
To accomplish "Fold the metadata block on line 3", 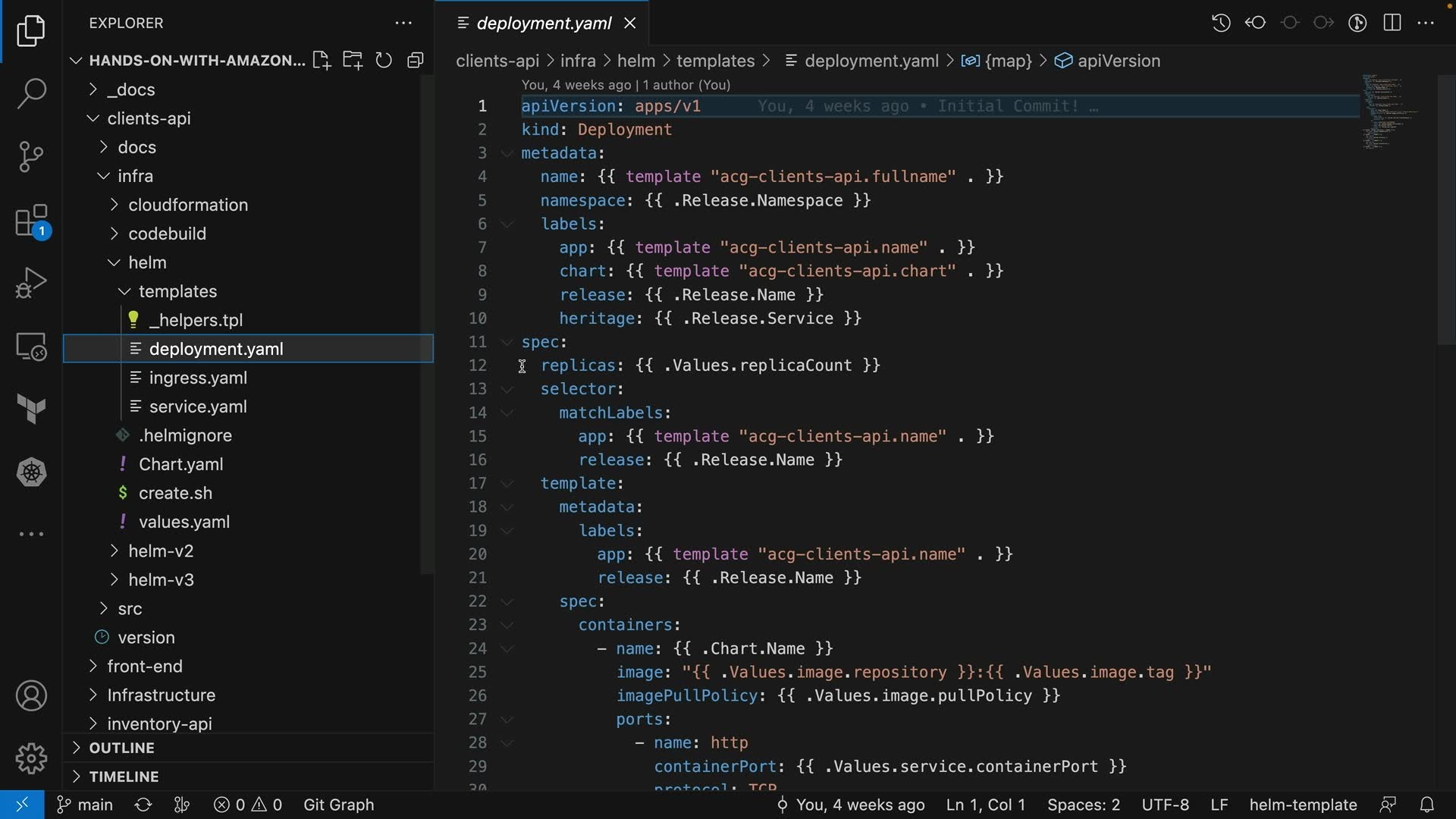I will [x=507, y=153].
